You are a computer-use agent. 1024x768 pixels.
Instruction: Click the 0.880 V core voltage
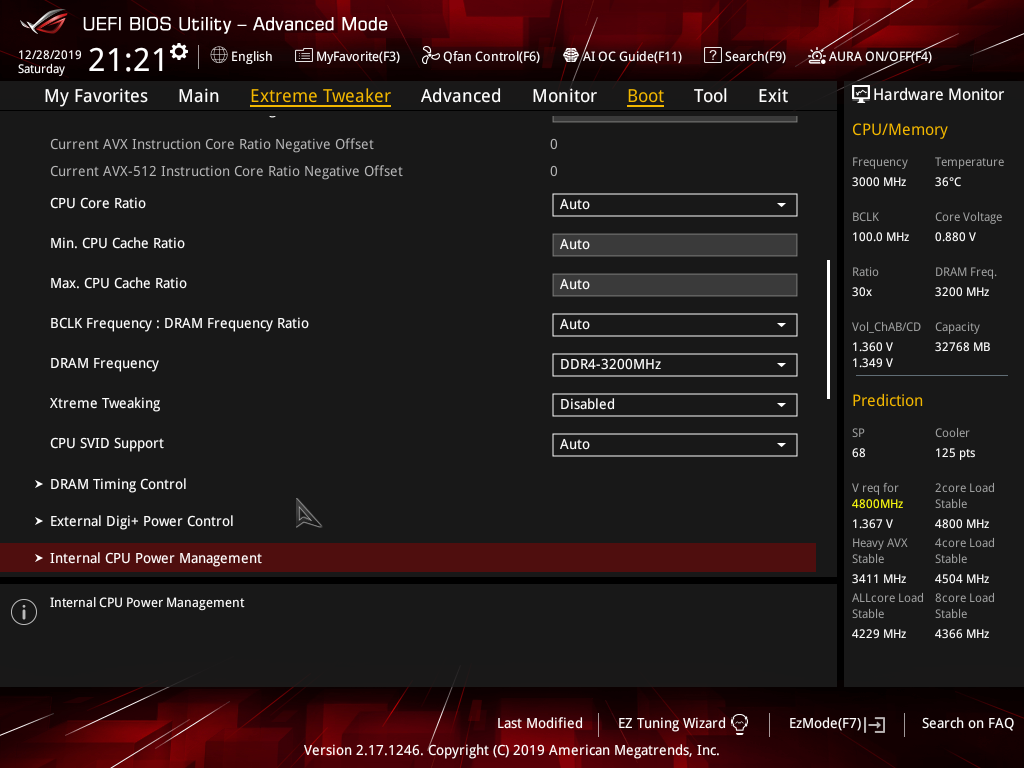[955, 236]
